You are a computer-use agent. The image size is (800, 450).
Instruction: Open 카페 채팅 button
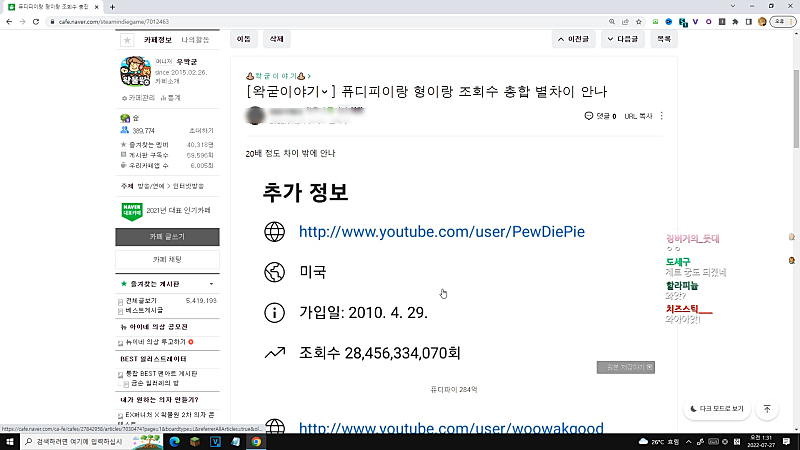(x=167, y=259)
